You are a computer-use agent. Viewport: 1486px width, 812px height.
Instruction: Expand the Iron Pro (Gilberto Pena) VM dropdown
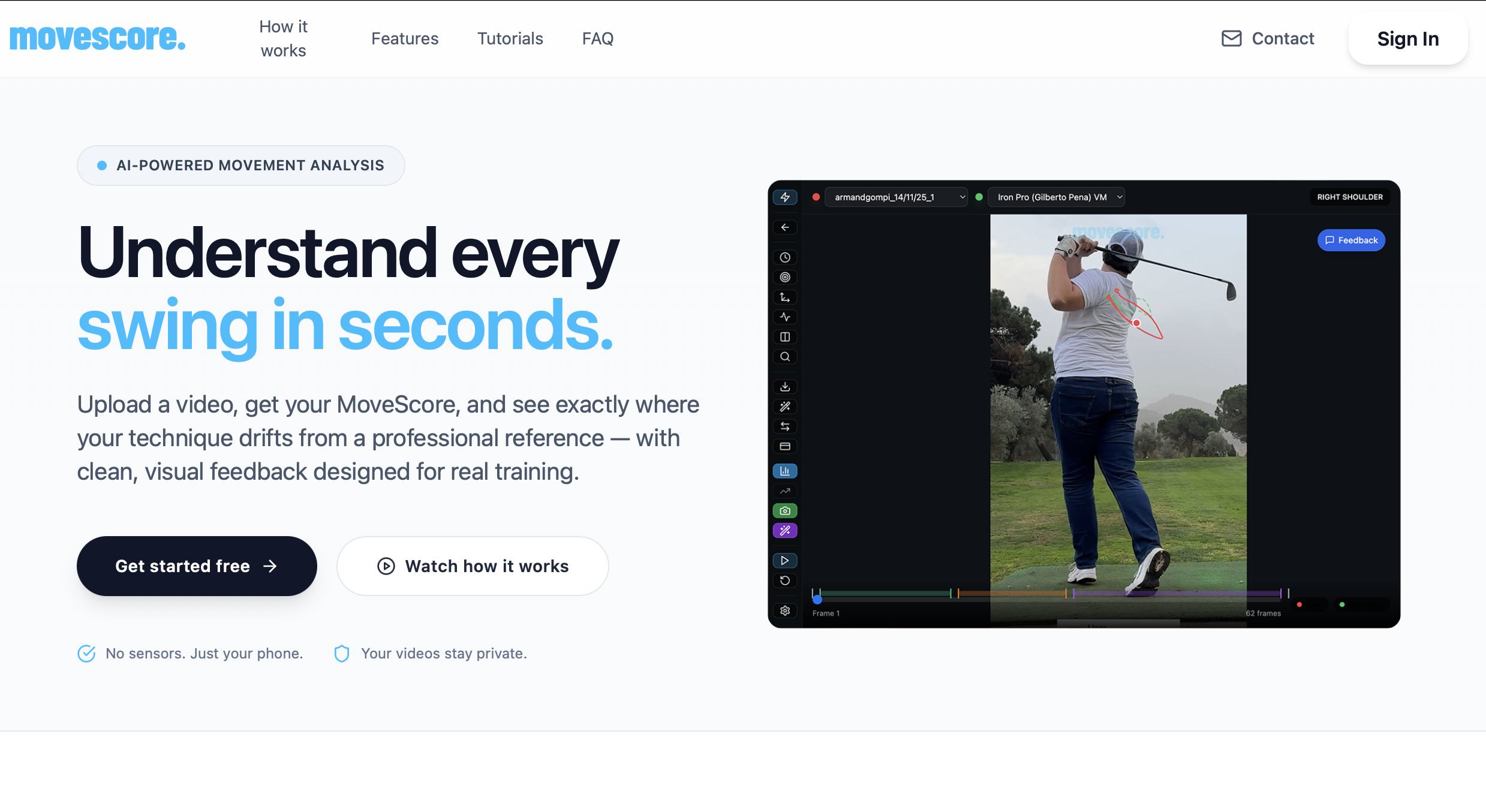pos(1056,197)
